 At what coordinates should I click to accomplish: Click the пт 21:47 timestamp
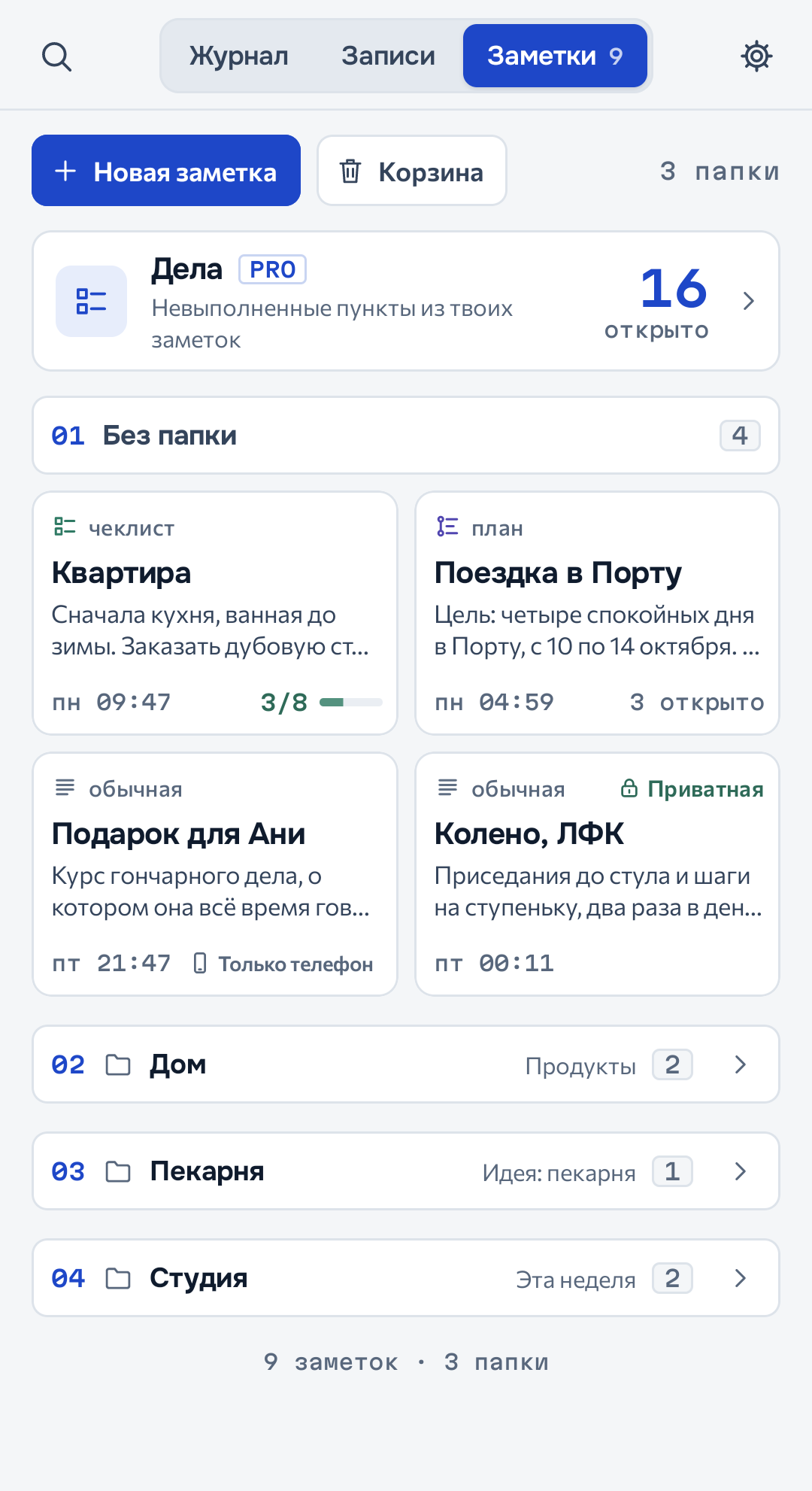[x=111, y=963]
